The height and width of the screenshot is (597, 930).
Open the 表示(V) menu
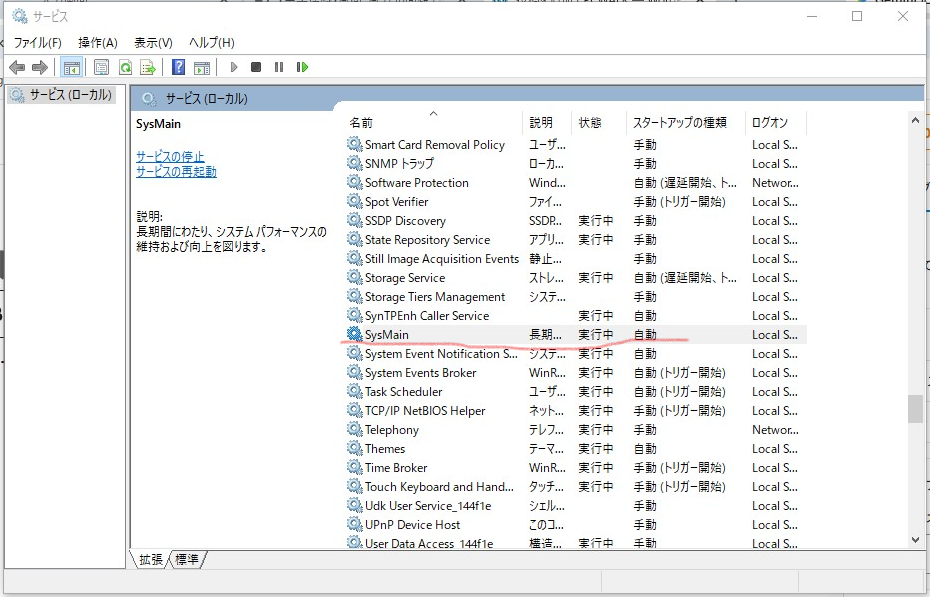tap(153, 43)
